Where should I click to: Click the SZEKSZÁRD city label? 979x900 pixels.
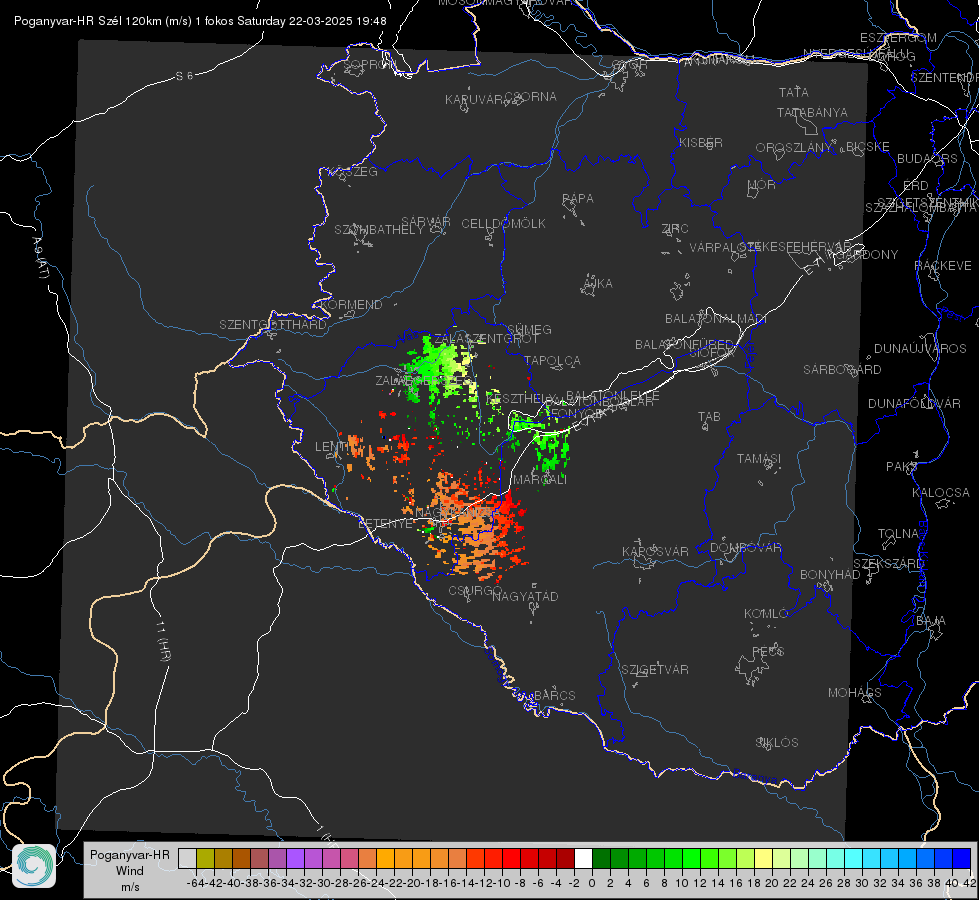point(888,564)
